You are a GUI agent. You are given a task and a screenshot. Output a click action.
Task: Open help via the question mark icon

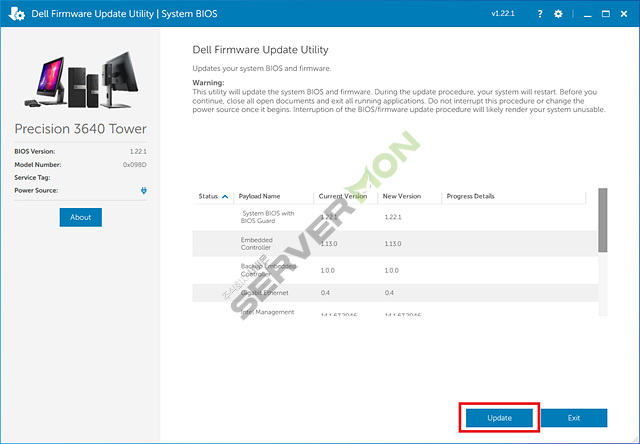point(540,14)
